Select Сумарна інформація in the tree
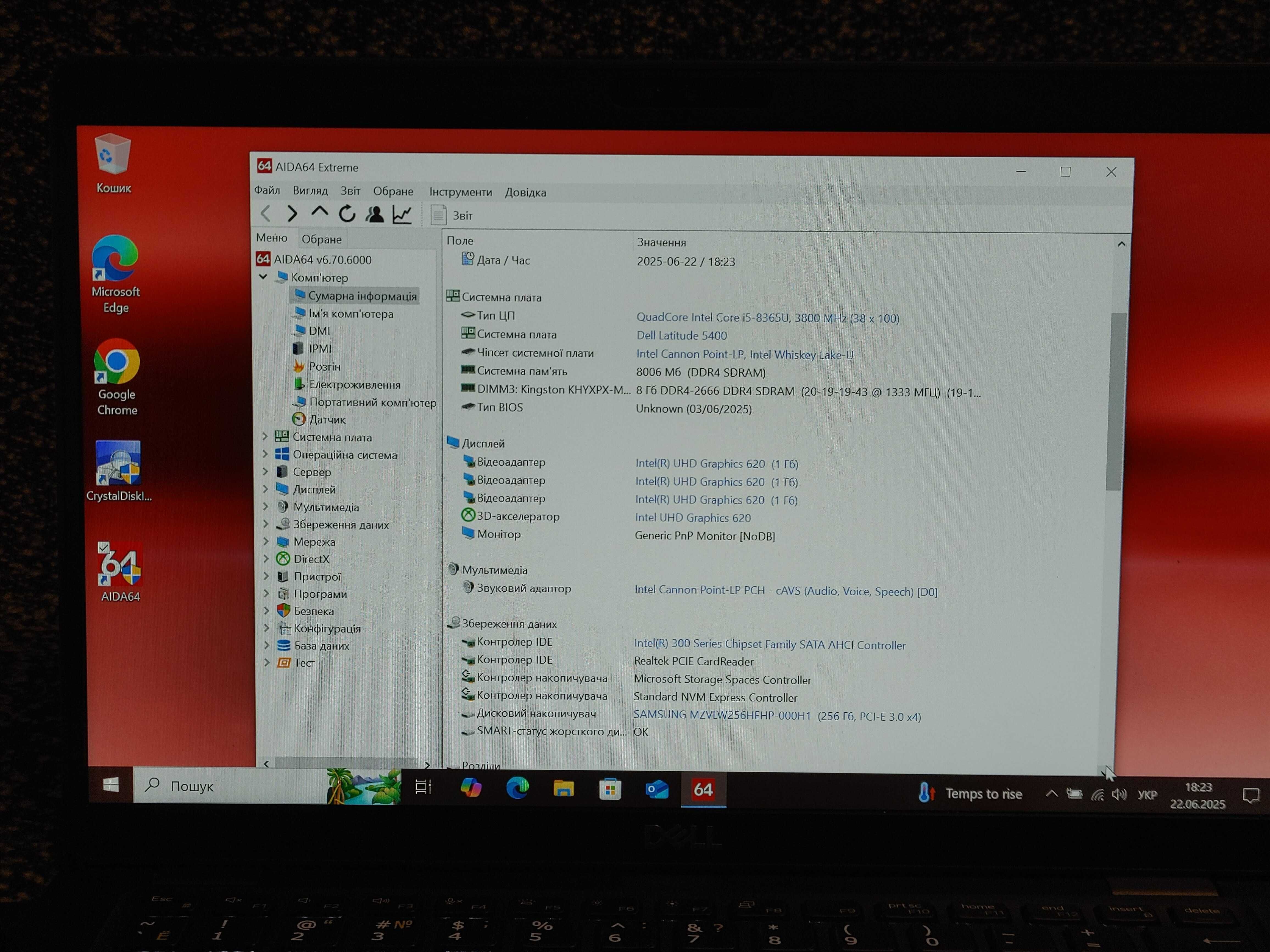Screen dimensions: 1270x952 tap(355, 296)
